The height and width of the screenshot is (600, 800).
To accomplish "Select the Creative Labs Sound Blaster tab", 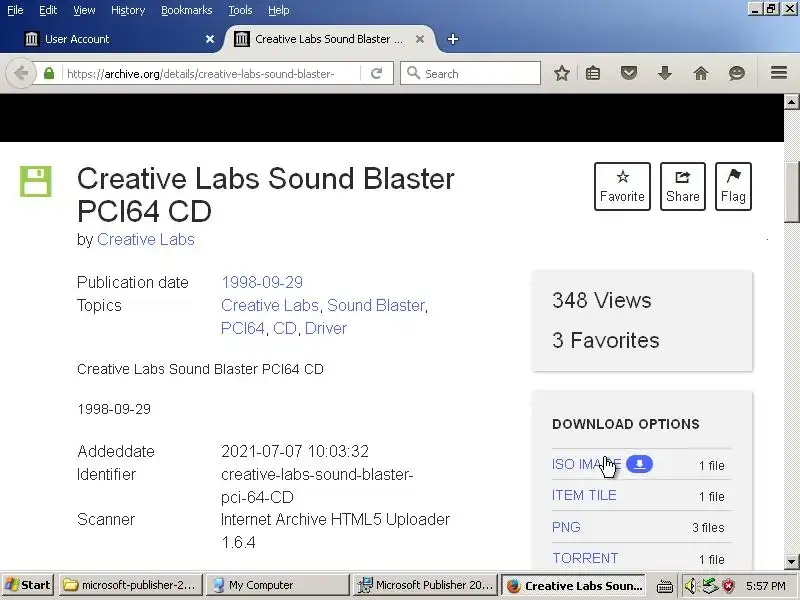I will point(327,39).
